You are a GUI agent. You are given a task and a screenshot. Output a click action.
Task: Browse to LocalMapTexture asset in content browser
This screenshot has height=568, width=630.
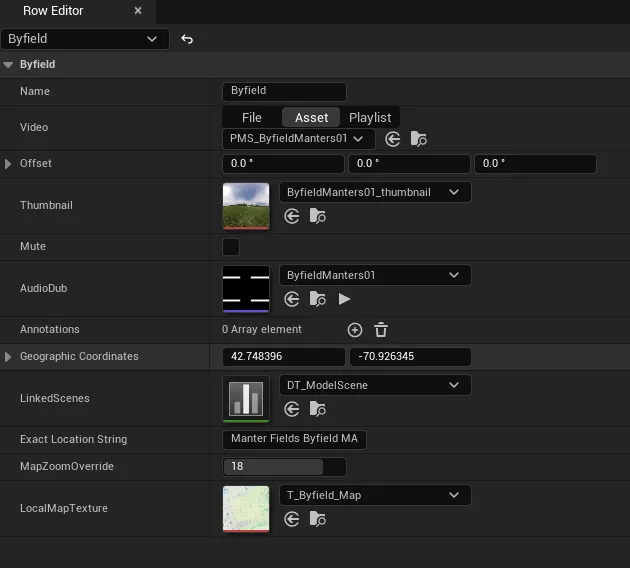pyautogui.click(x=317, y=519)
